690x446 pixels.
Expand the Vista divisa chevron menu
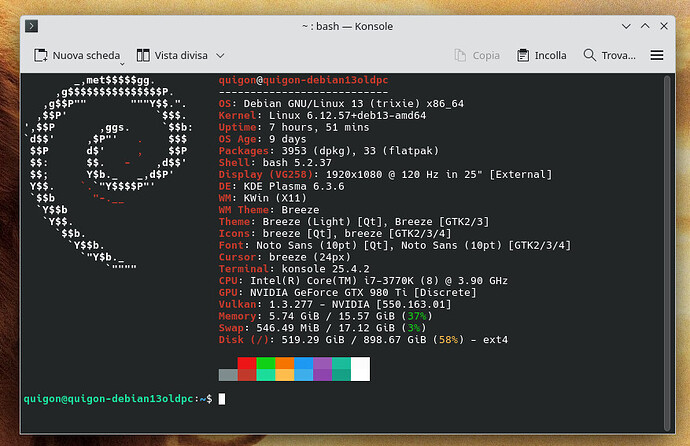(220, 55)
